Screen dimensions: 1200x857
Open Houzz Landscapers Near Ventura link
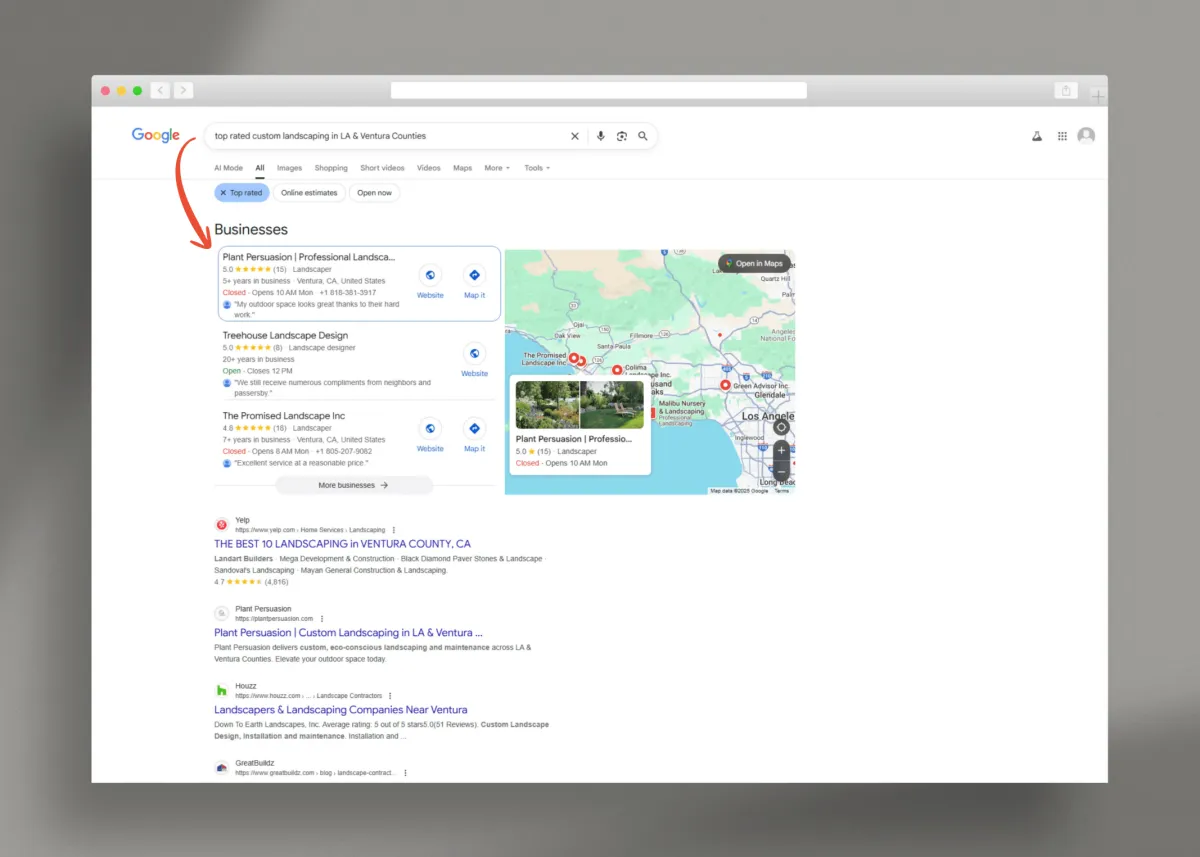pyautogui.click(x=341, y=710)
